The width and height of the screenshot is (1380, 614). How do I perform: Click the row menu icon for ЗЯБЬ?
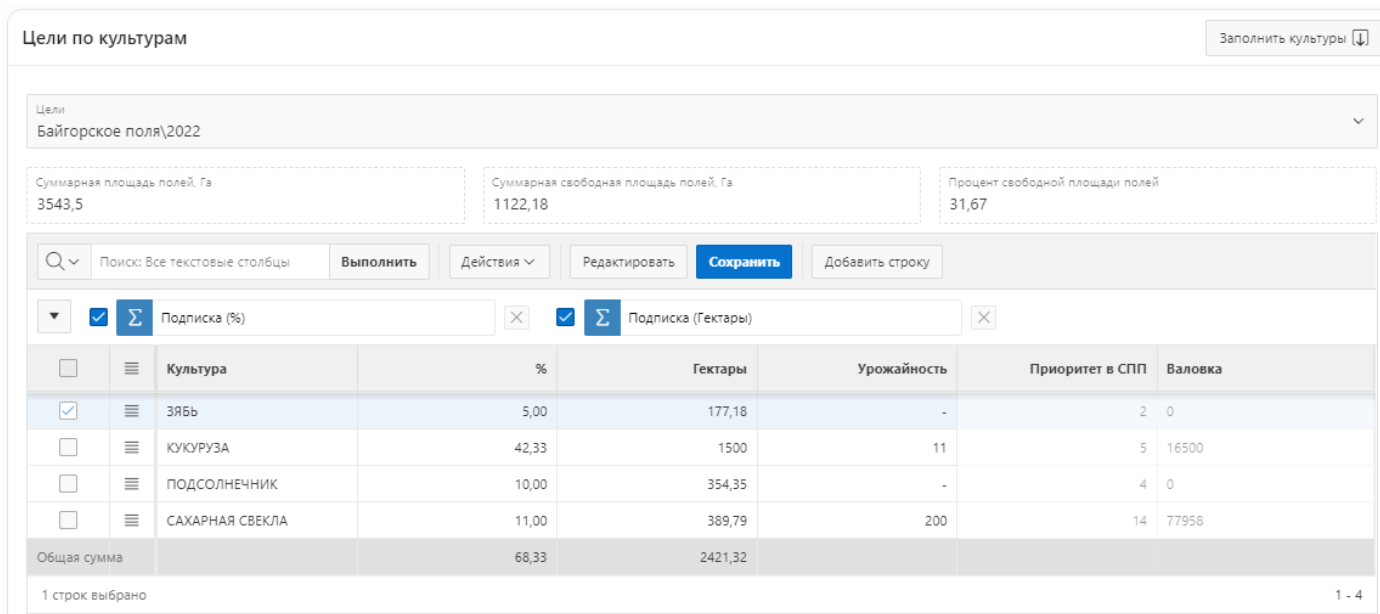(132, 410)
